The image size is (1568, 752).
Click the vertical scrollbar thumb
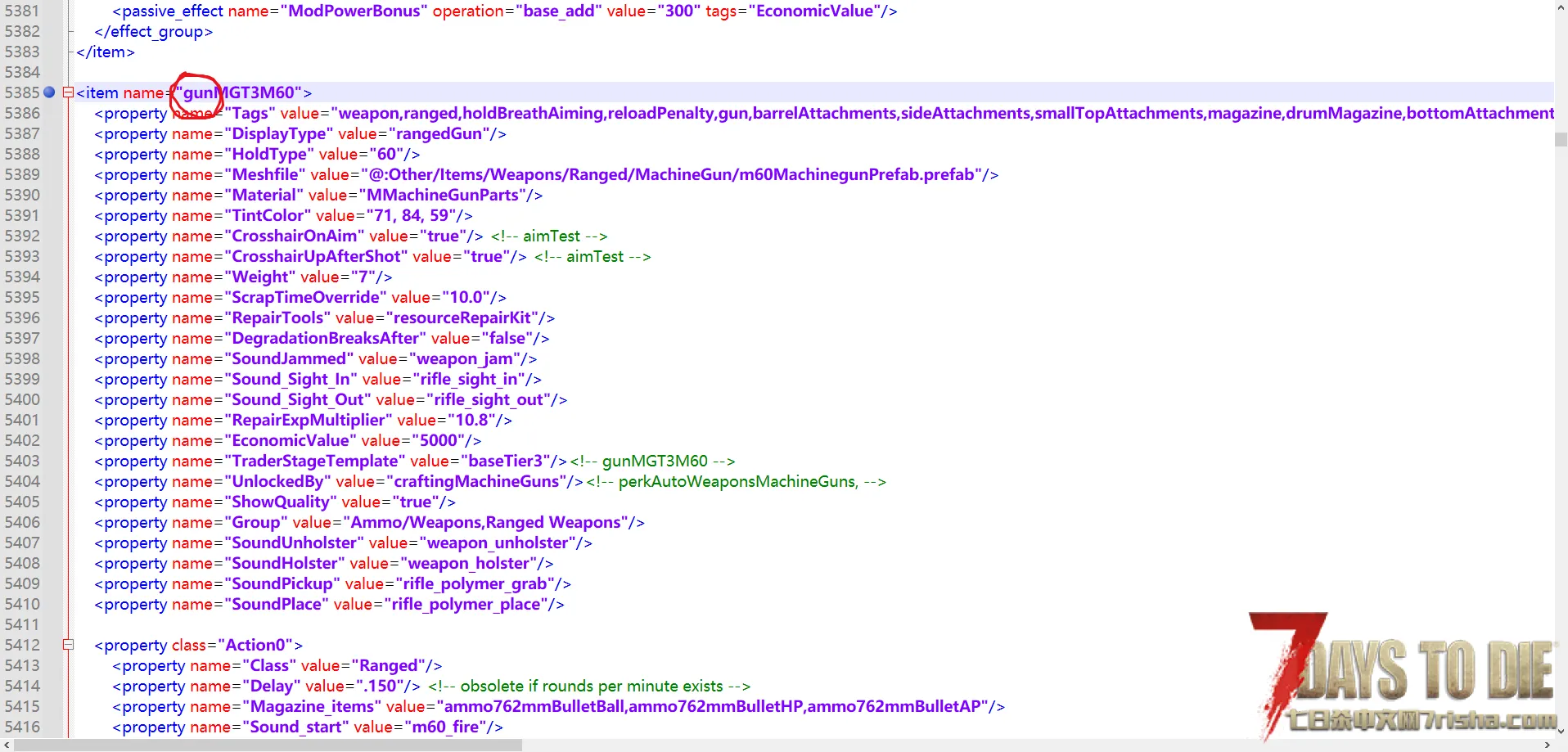click(1561, 140)
